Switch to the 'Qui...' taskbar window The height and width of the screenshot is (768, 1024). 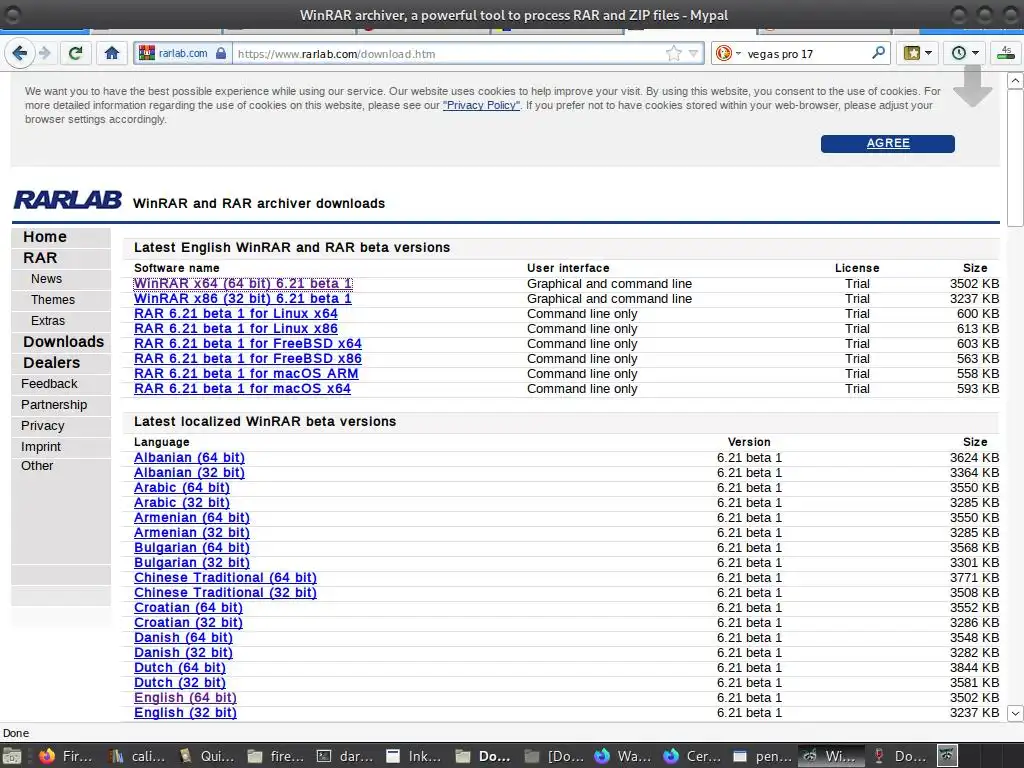pyautogui.click(x=207, y=756)
